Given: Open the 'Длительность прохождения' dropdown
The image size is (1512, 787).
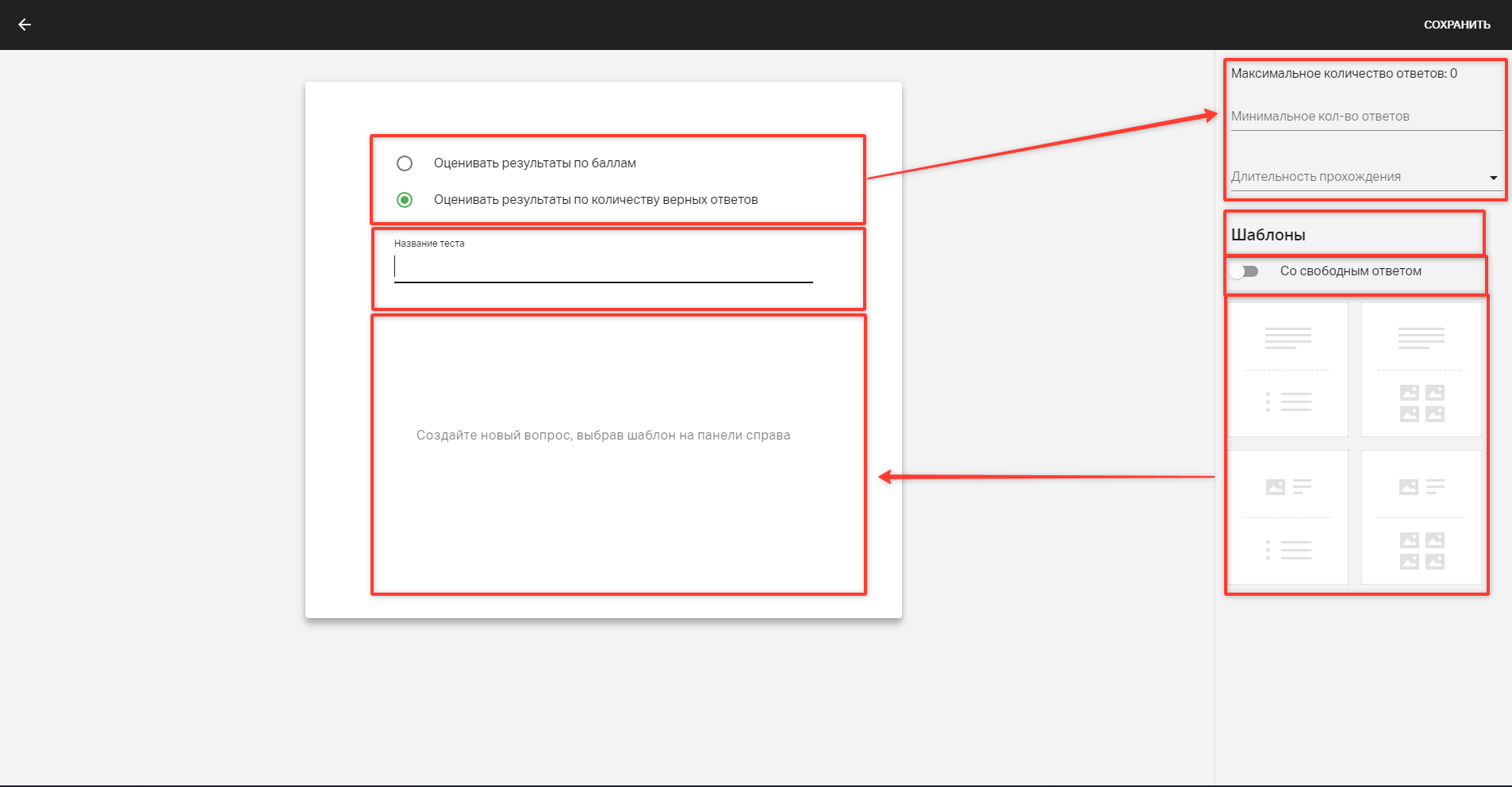Looking at the screenshot, I should point(1366,177).
